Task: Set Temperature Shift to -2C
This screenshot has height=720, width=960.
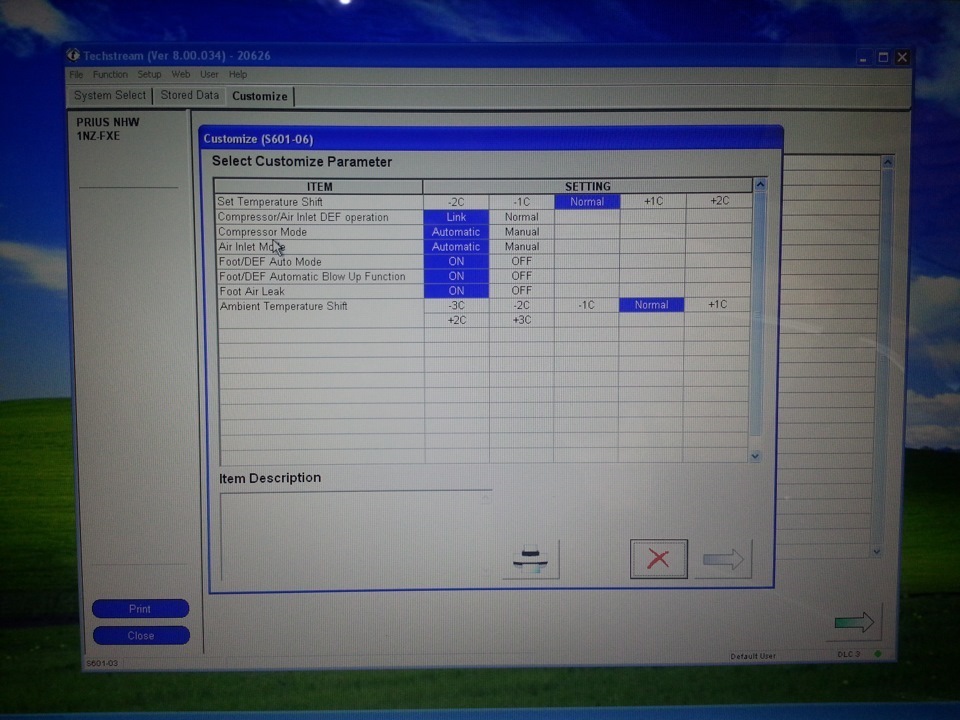Action: [456, 201]
